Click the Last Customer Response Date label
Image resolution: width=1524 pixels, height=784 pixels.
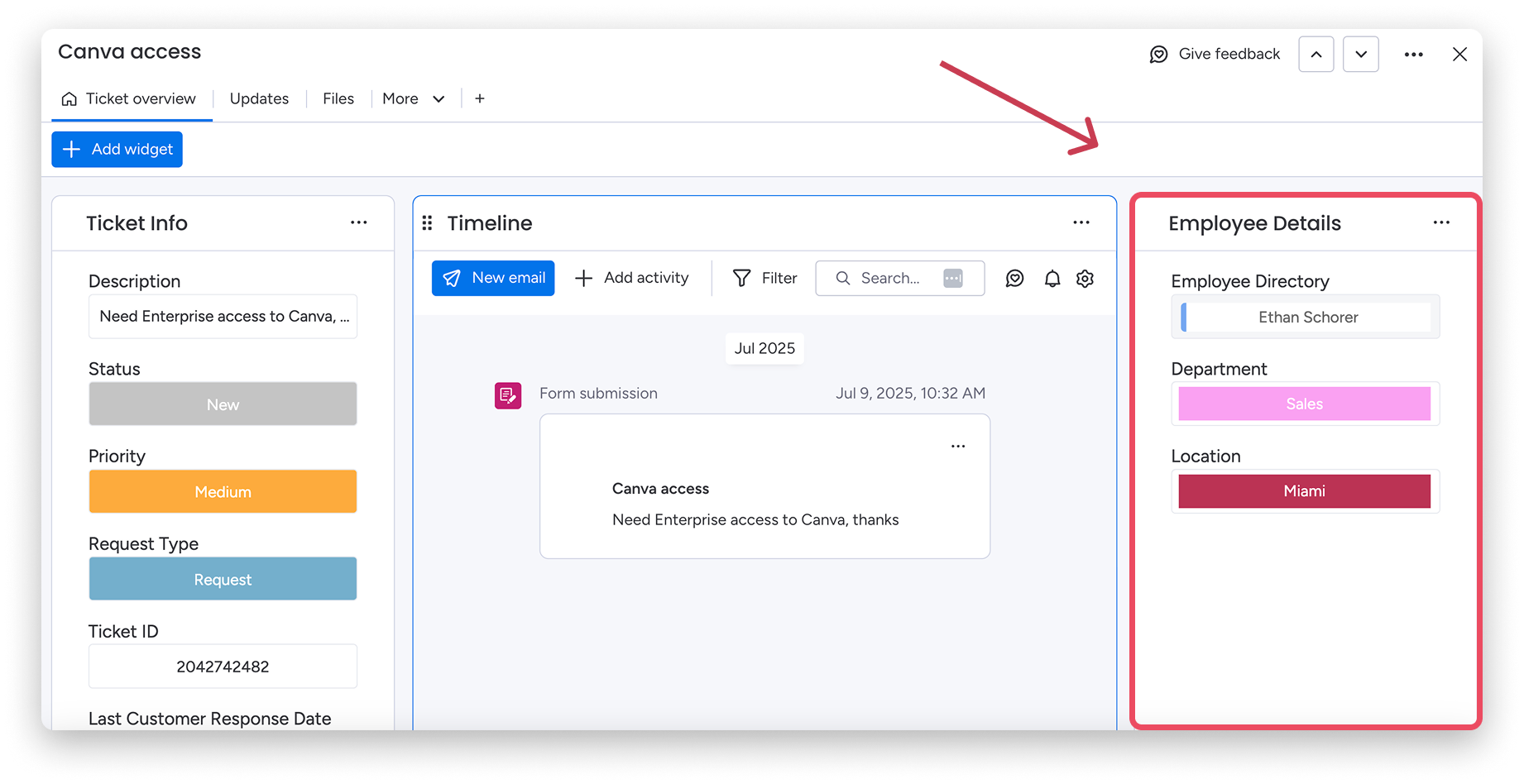pyautogui.click(x=210, y=719)
